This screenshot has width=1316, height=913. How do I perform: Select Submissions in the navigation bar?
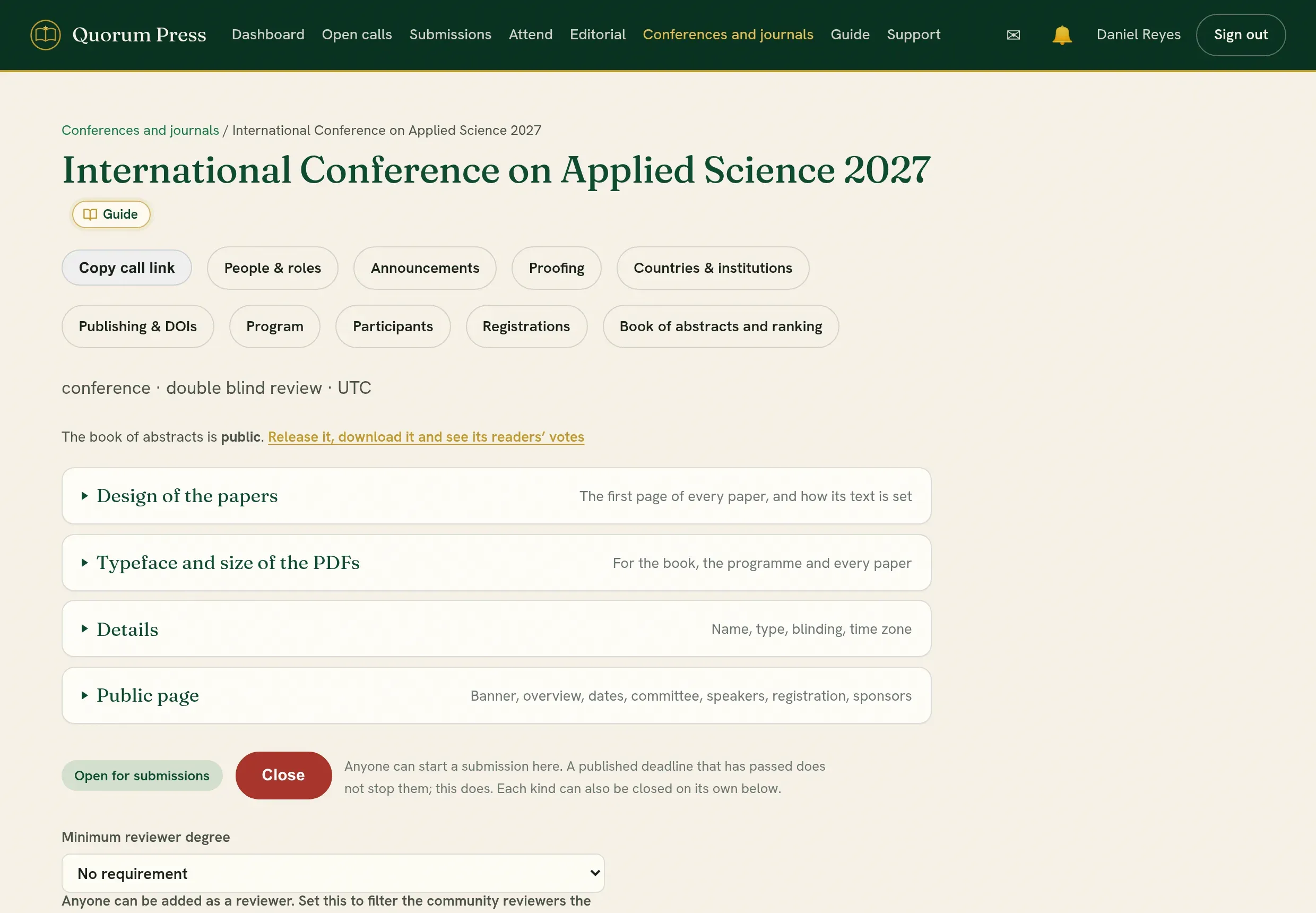point(450,35)
